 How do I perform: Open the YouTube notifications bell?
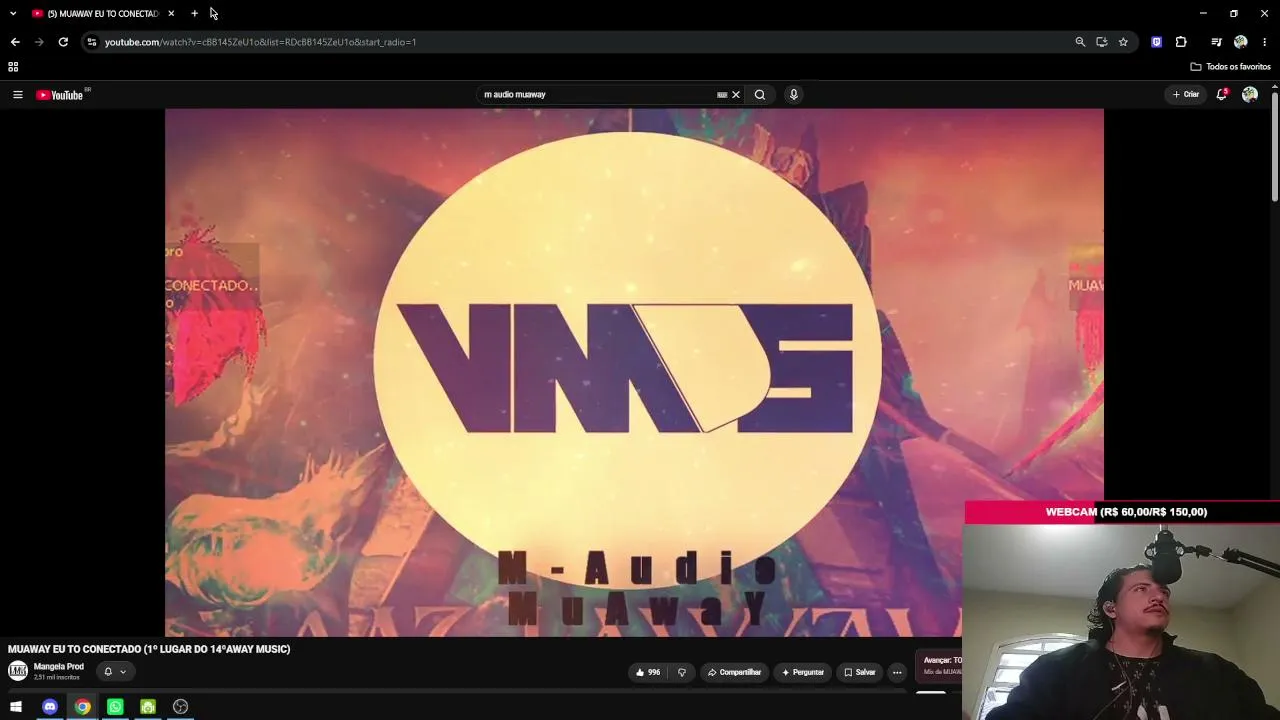pos(1221,94)
